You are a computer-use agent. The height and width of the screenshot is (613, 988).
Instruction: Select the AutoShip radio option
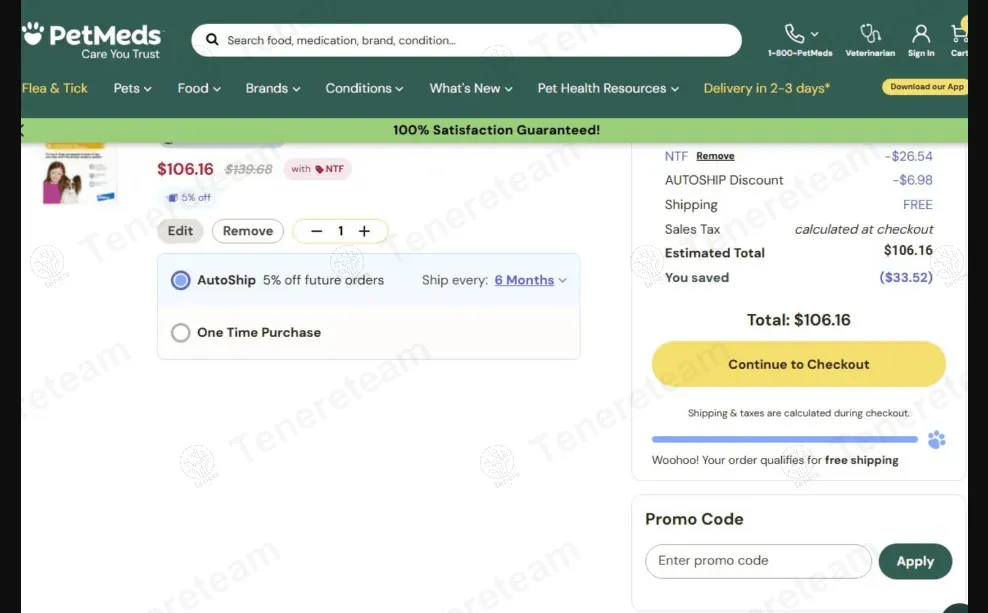[x=181, y=280]
